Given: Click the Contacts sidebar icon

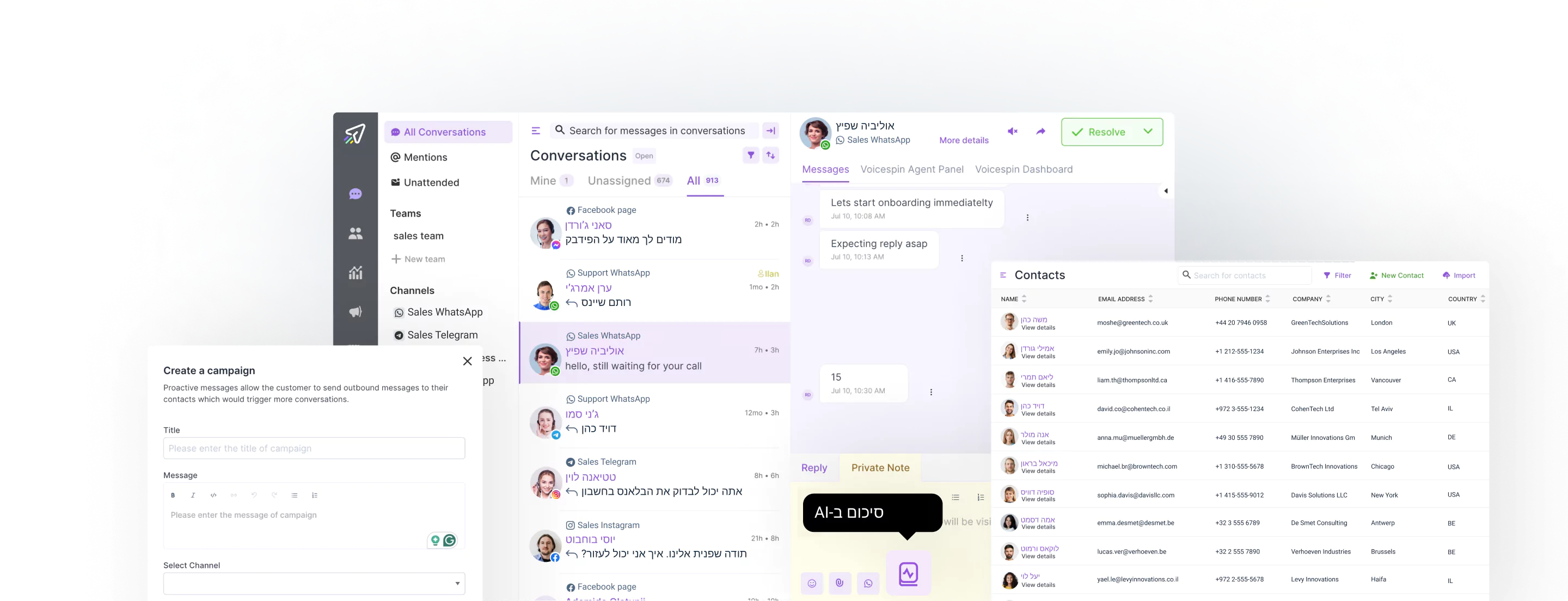Looking at the screenshot, I should [355, 233].
